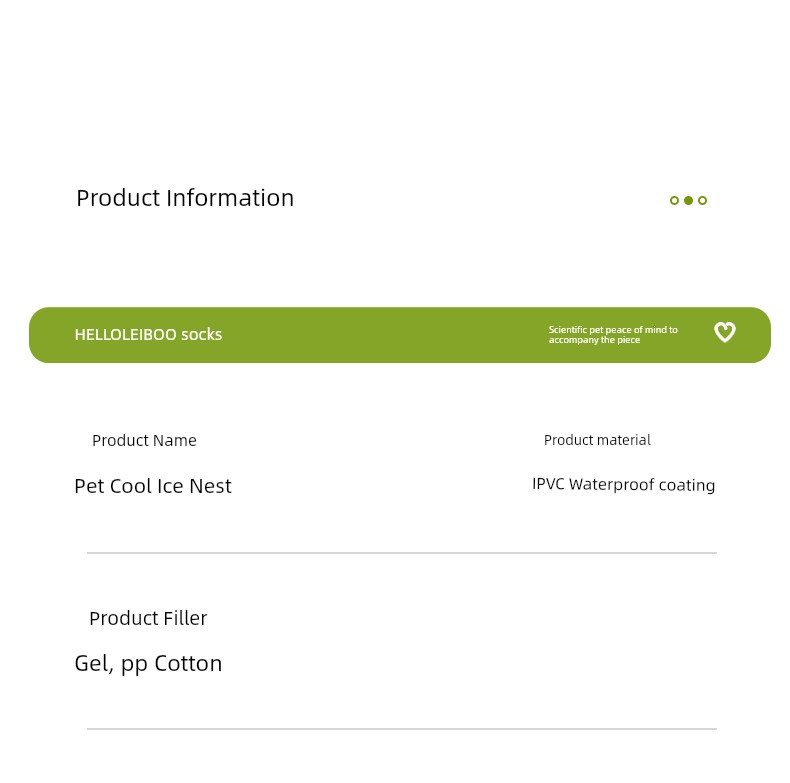
Task: Click the IPVC Waterproof coating text
Action: 623,485
